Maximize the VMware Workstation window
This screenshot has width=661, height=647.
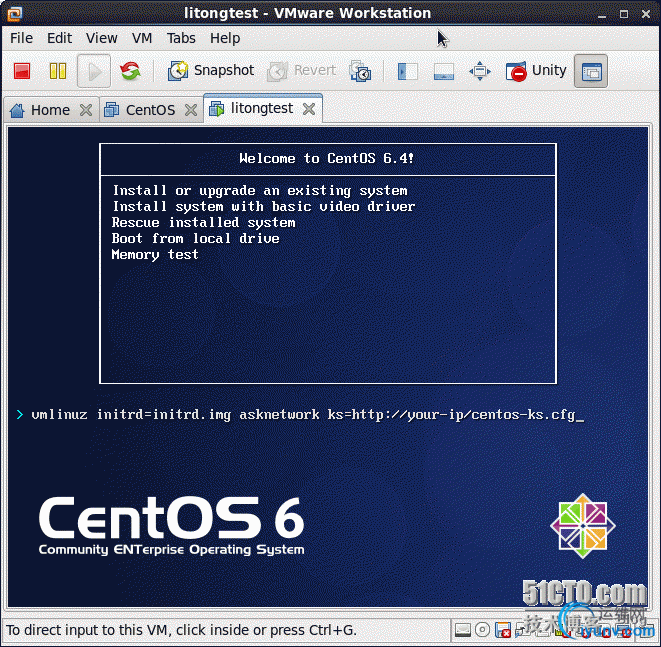pos(624,14)
